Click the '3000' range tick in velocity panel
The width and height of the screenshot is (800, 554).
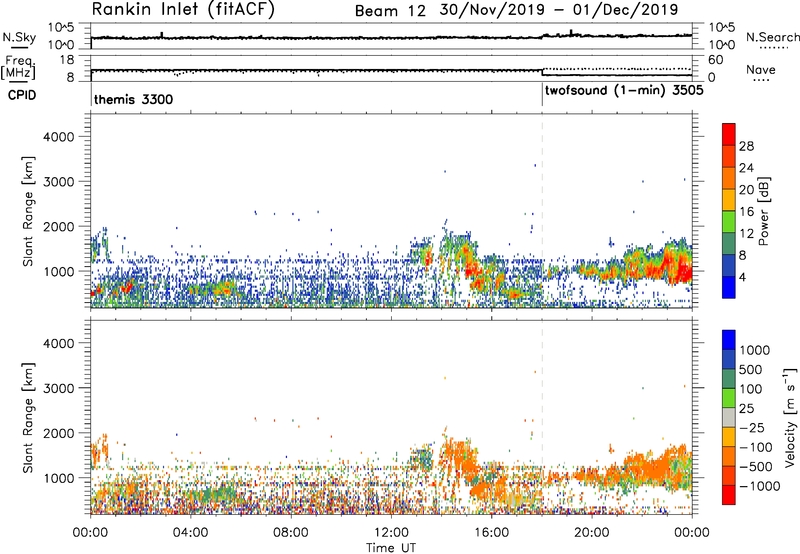click(x=58, y=388)
